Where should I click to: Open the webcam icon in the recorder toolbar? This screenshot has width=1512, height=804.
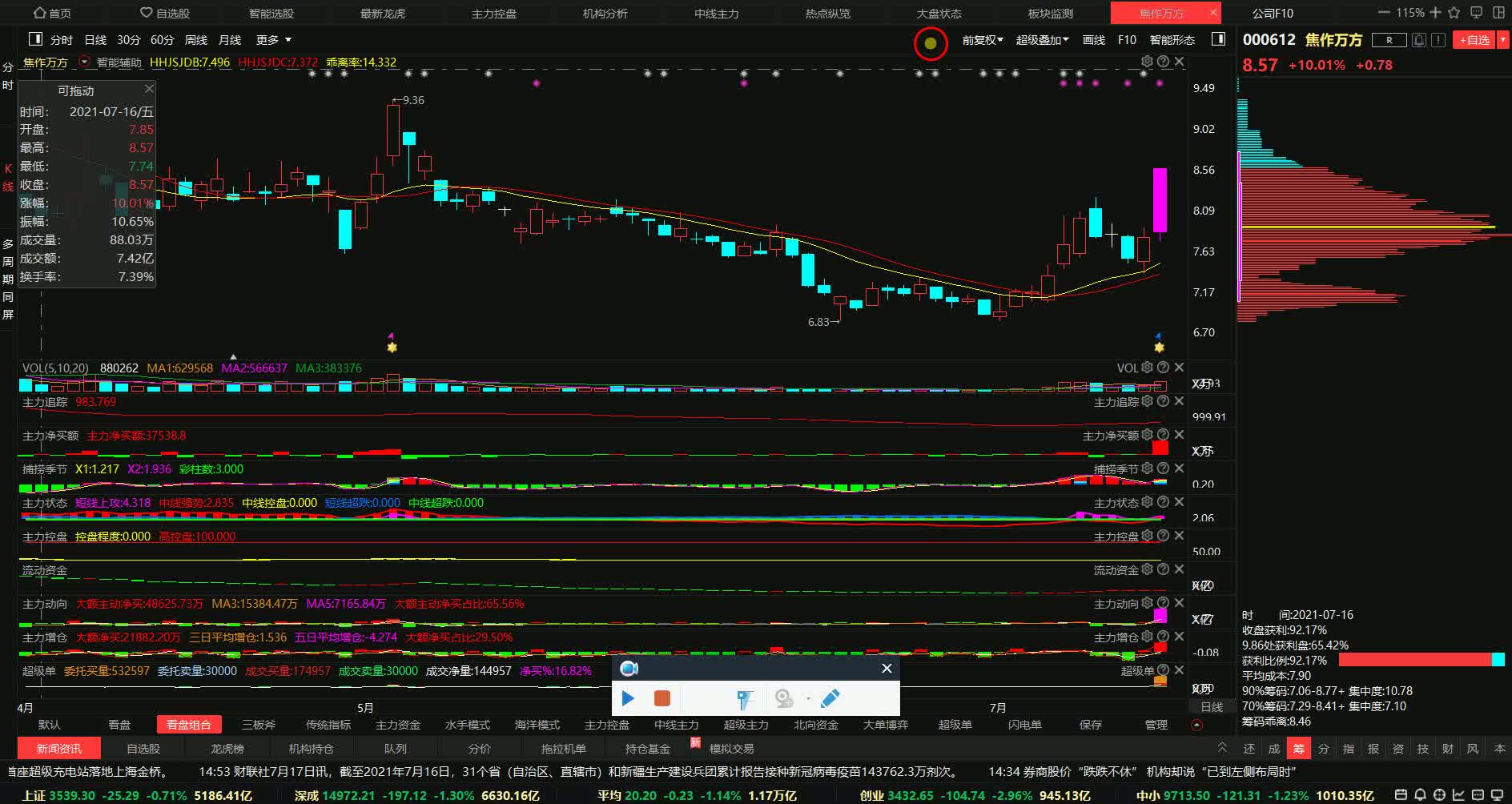click(x=784, y=699)
